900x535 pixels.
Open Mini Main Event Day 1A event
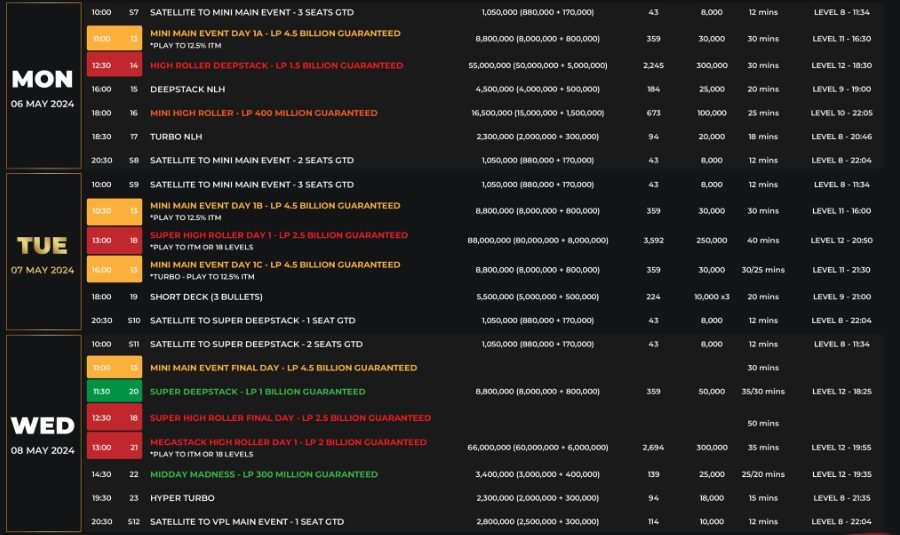(275, 33)
